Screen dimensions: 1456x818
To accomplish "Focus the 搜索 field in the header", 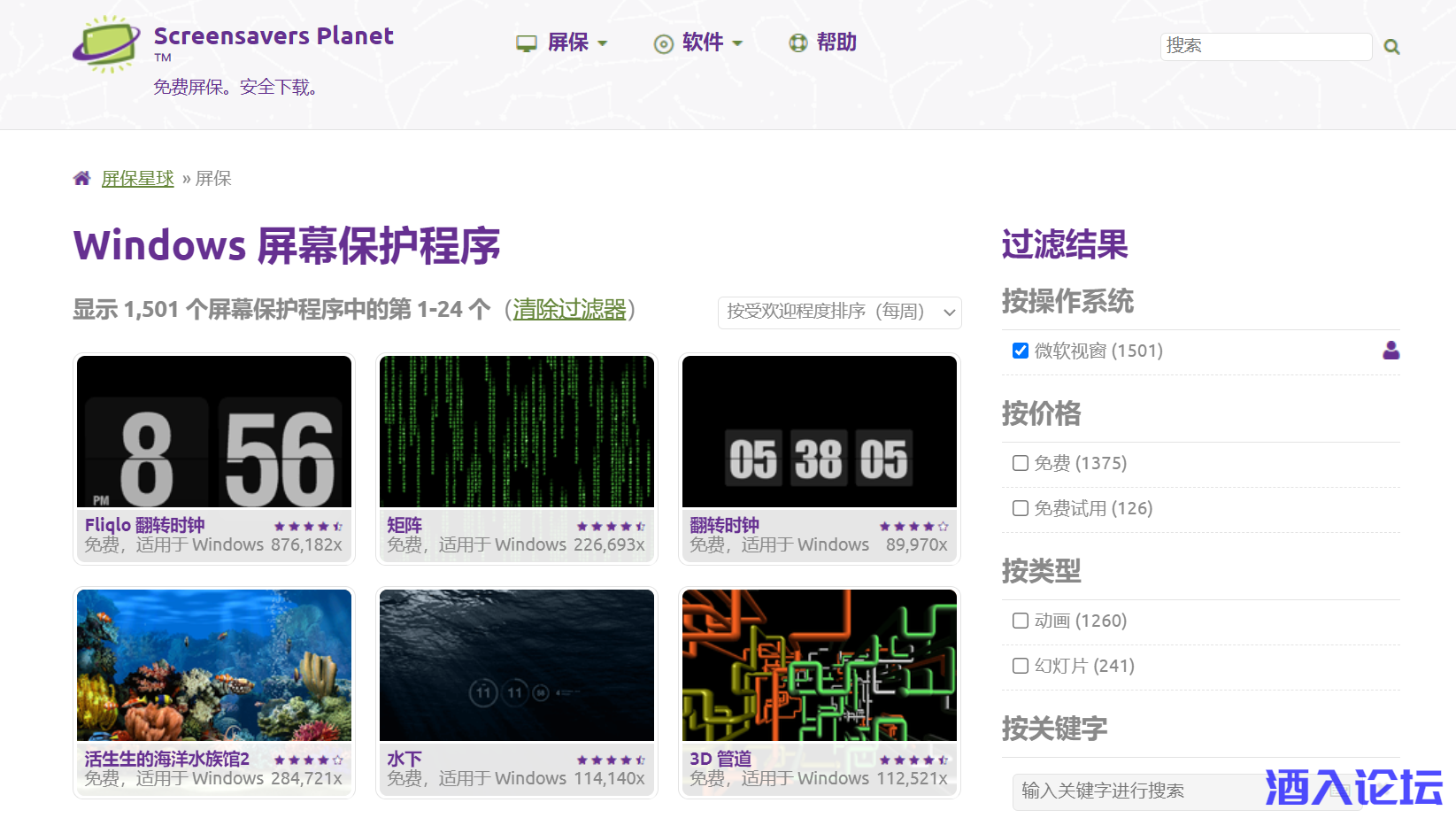I will click(x=1266, y=46).
